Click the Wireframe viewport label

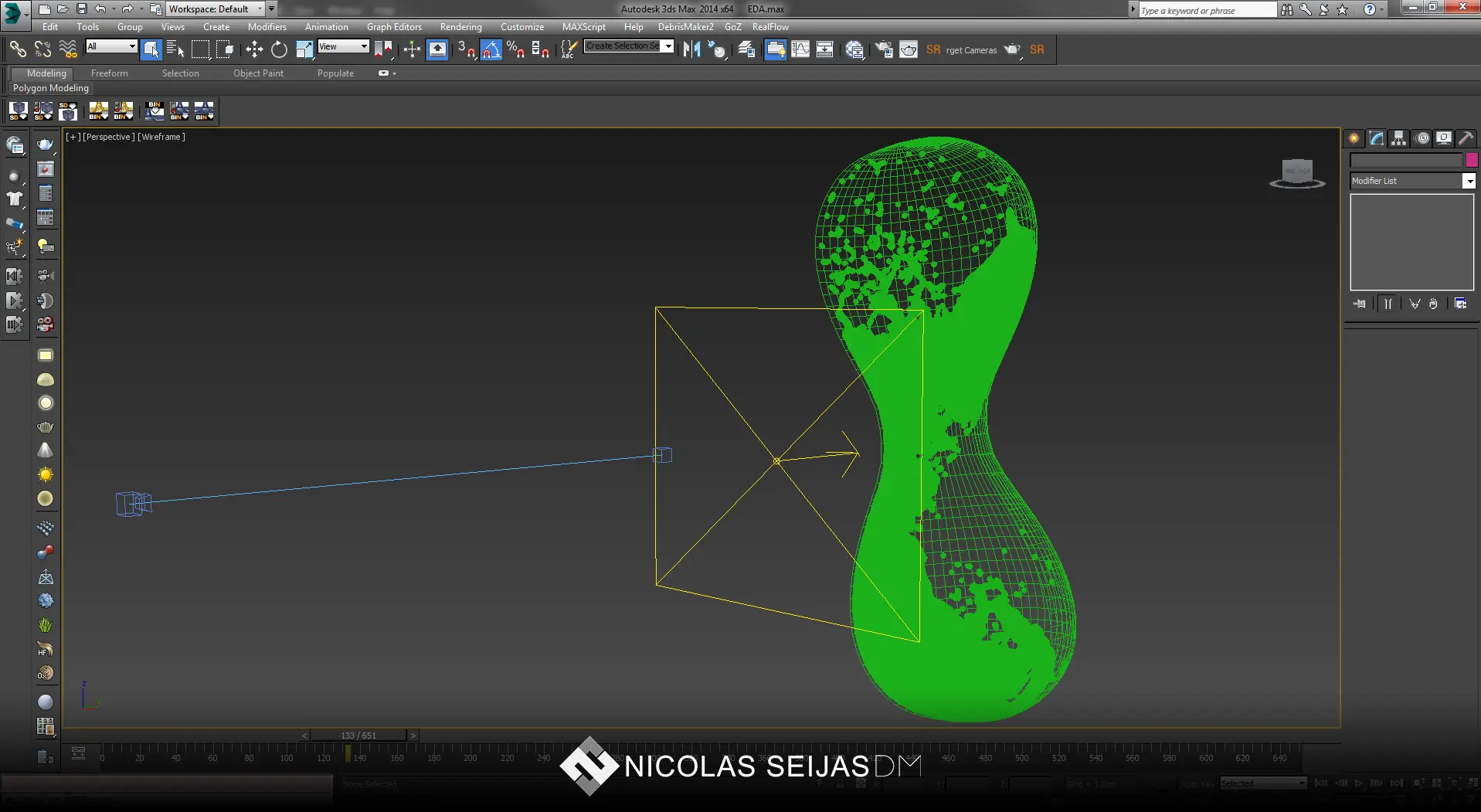161,137
